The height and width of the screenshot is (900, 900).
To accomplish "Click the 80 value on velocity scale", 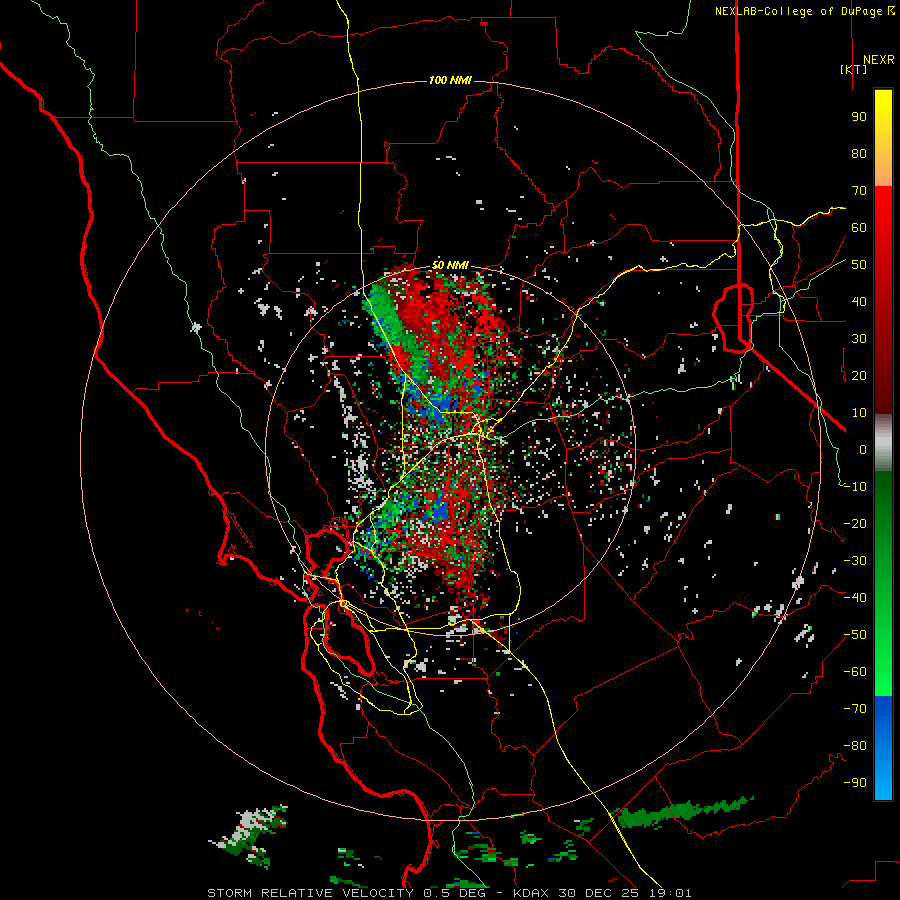I will tap(859, 153).
